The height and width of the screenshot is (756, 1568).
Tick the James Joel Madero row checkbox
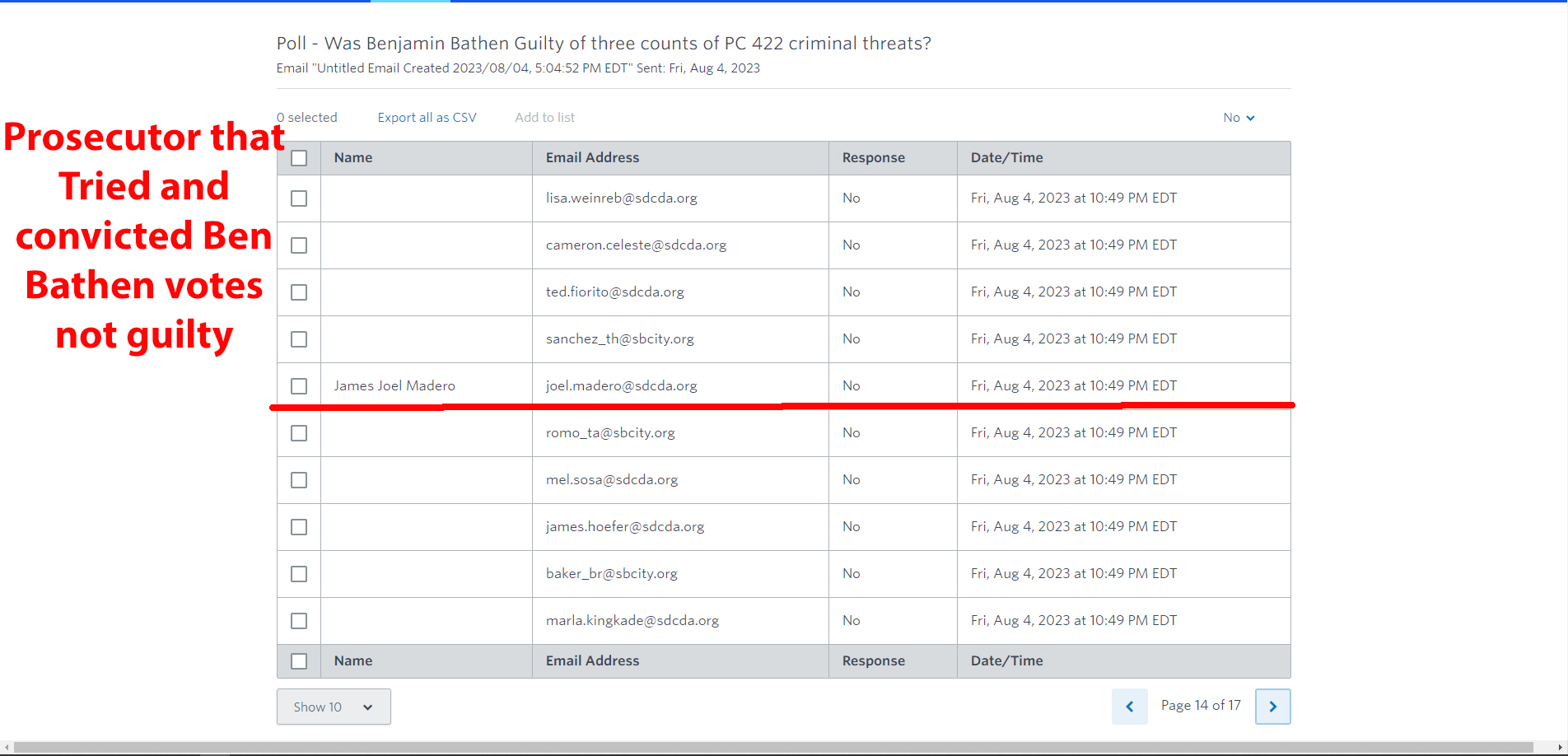(299, 386)
